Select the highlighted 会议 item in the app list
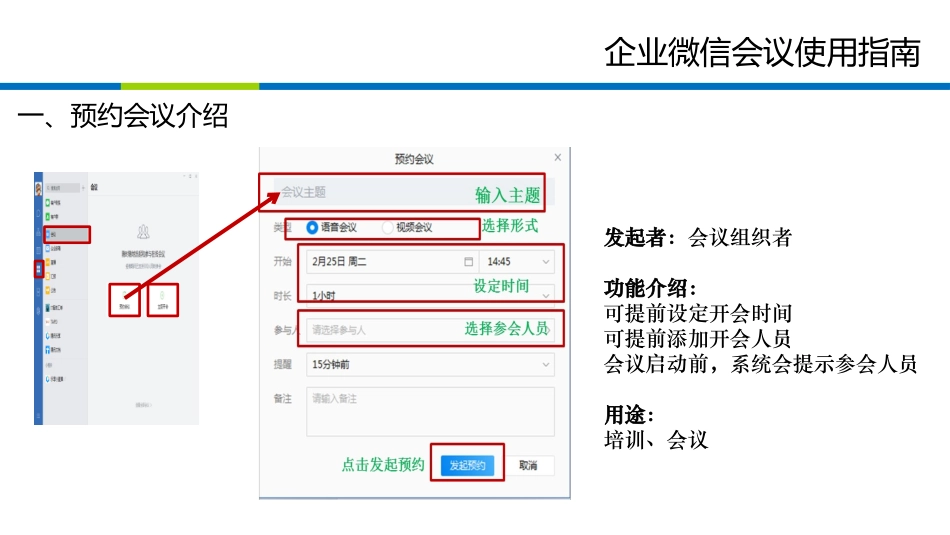The image size is (950, 535). pyautogui.click(x=67, y=234)
